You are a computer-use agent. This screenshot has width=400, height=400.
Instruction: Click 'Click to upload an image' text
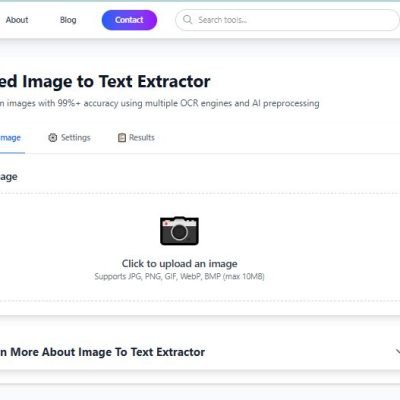[180, 264]
